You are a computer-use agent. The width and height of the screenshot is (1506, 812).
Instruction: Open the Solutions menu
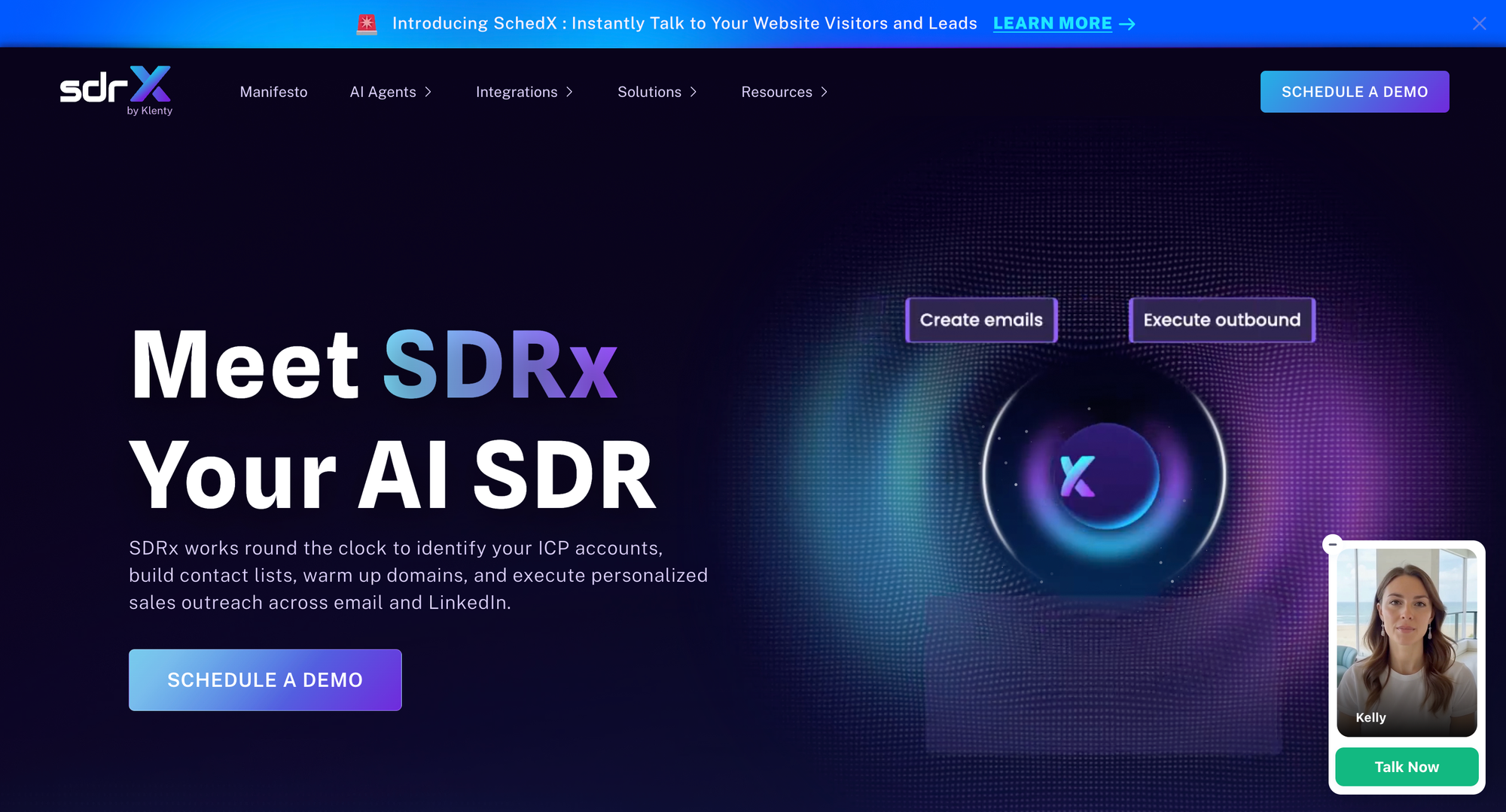click(x=649, y=92)
